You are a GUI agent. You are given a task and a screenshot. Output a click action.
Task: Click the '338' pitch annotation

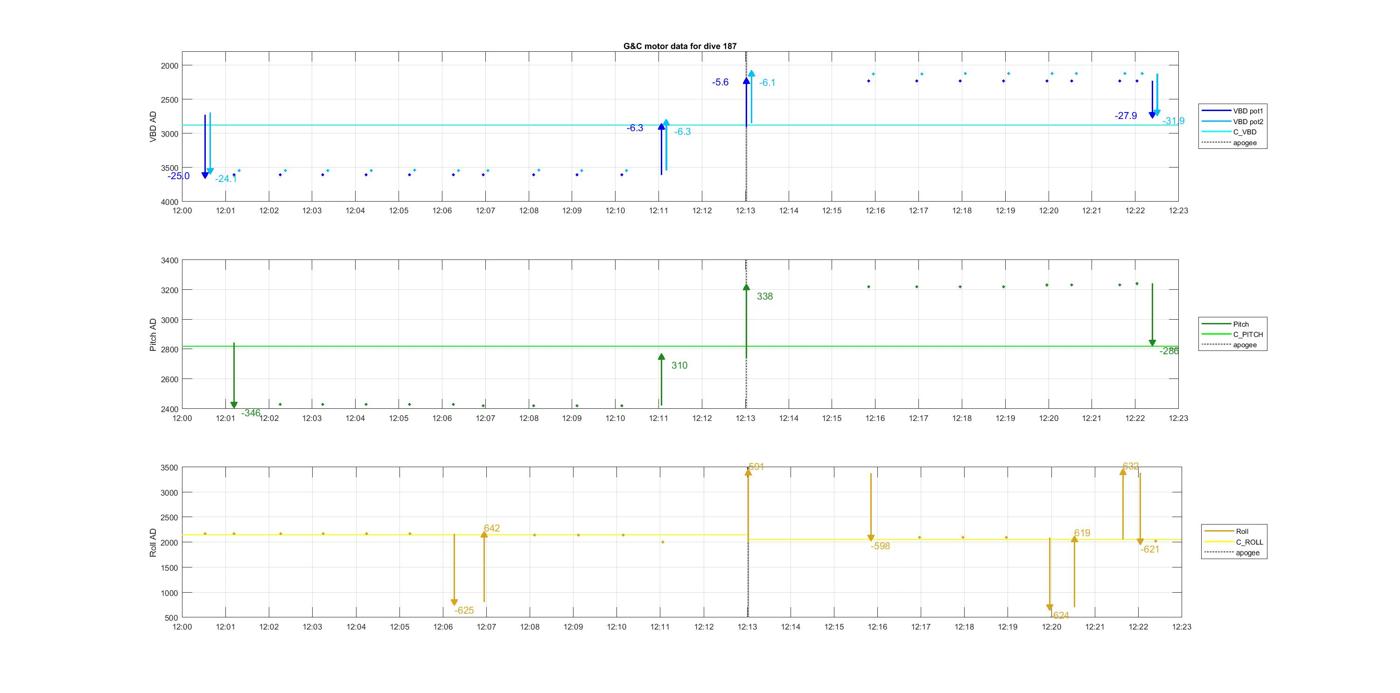[765, 297]
